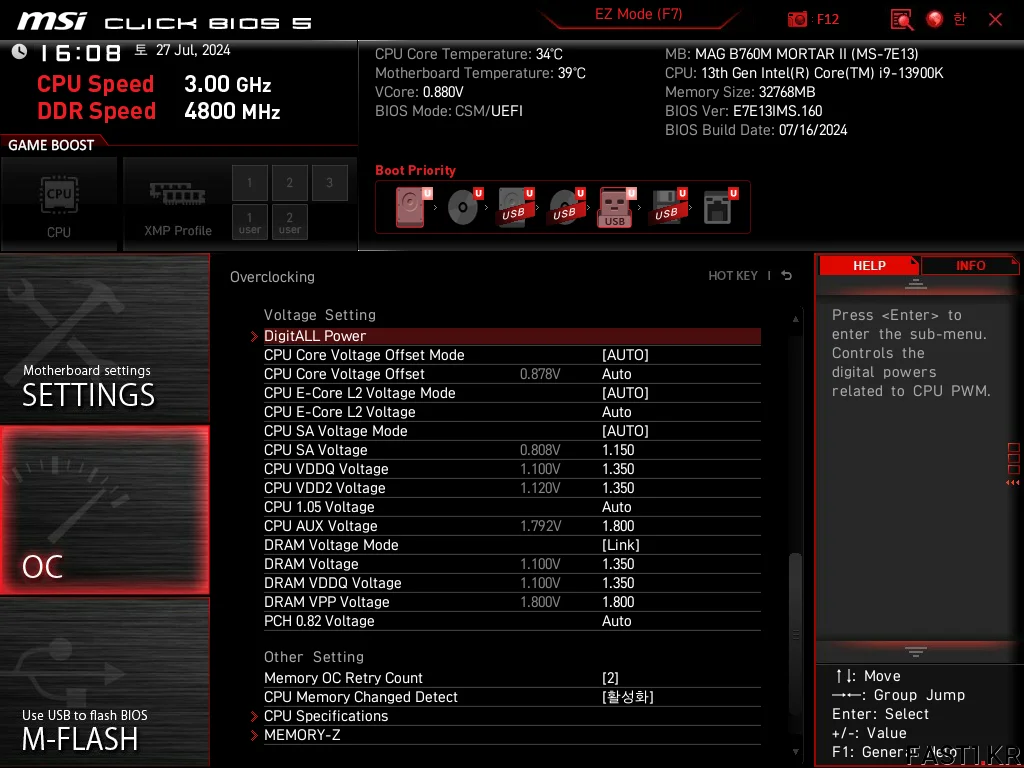
Task: Select the network boot device icon
Action: (x=719, y=207)
